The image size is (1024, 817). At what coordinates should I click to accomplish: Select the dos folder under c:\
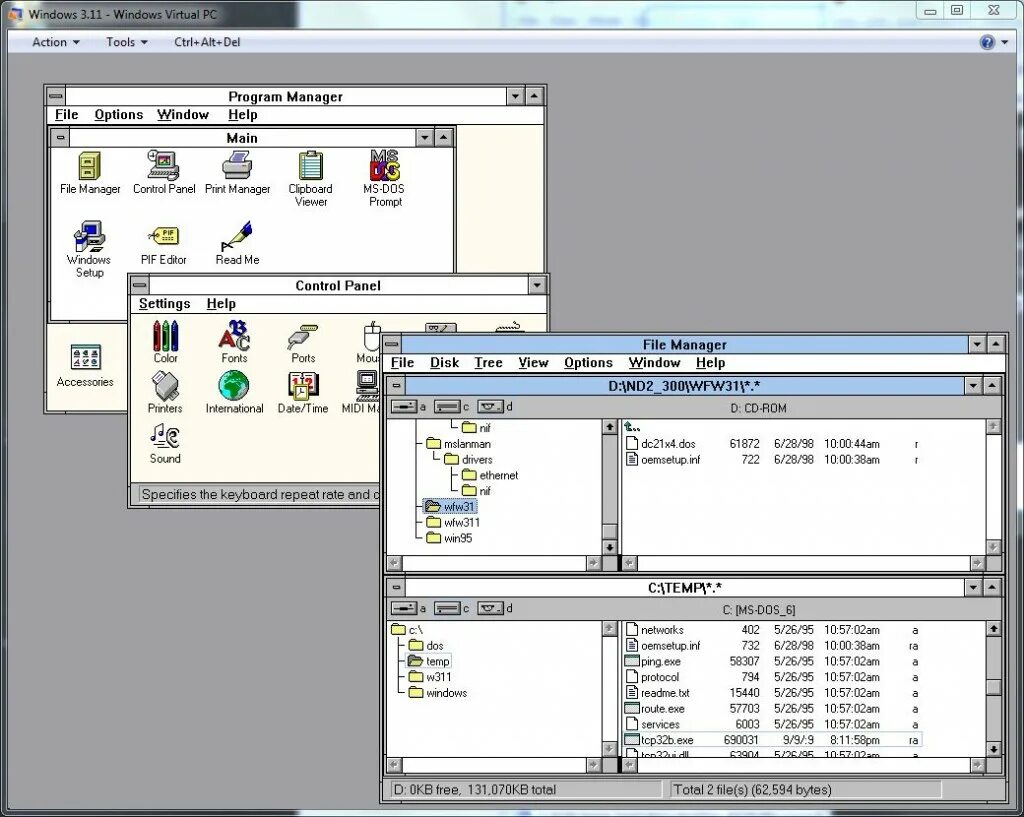pyautogui.click(x=426, y=646)
